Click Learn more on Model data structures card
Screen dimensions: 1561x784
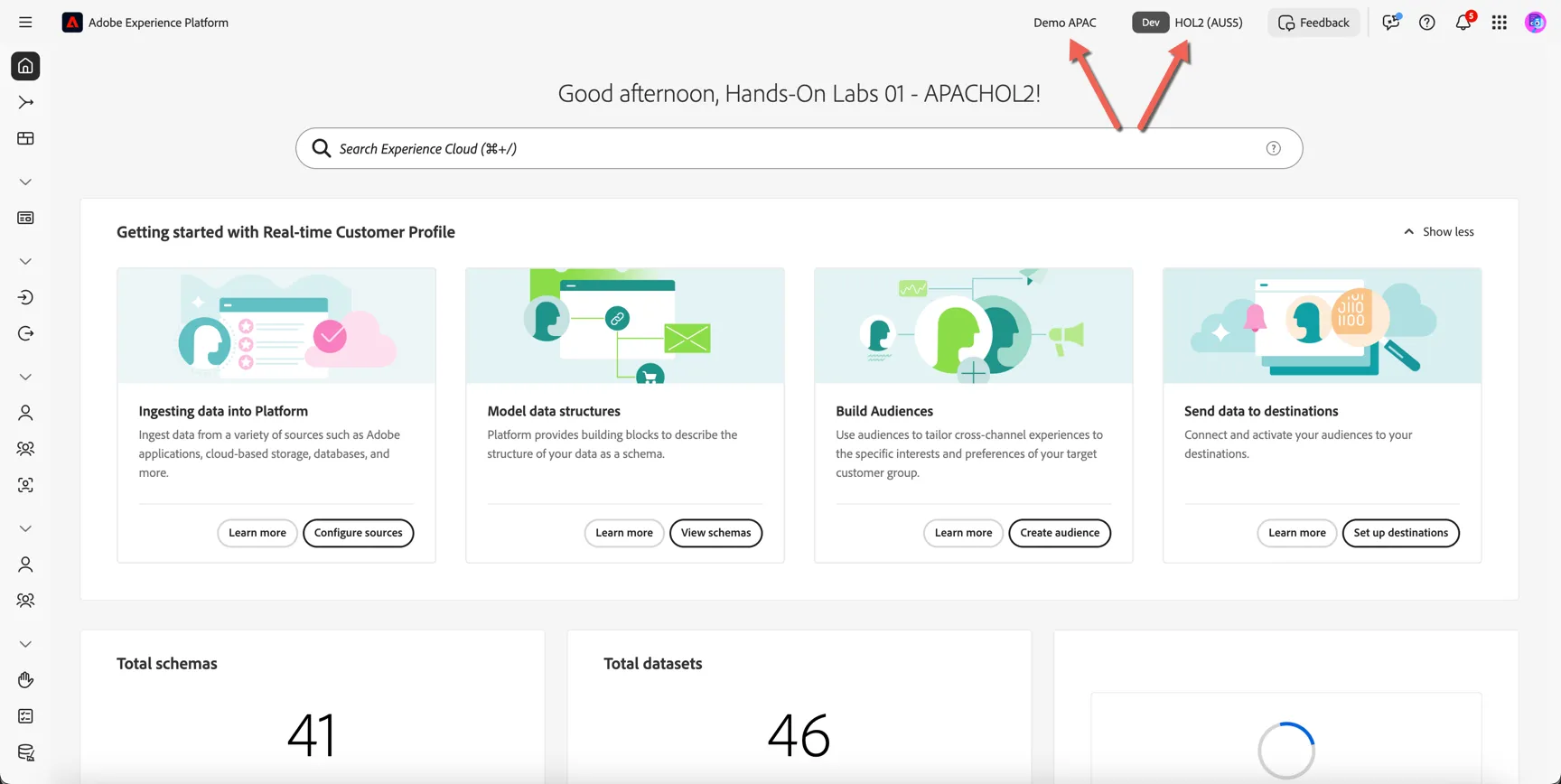pyautogui.click(x=624, y=533)
